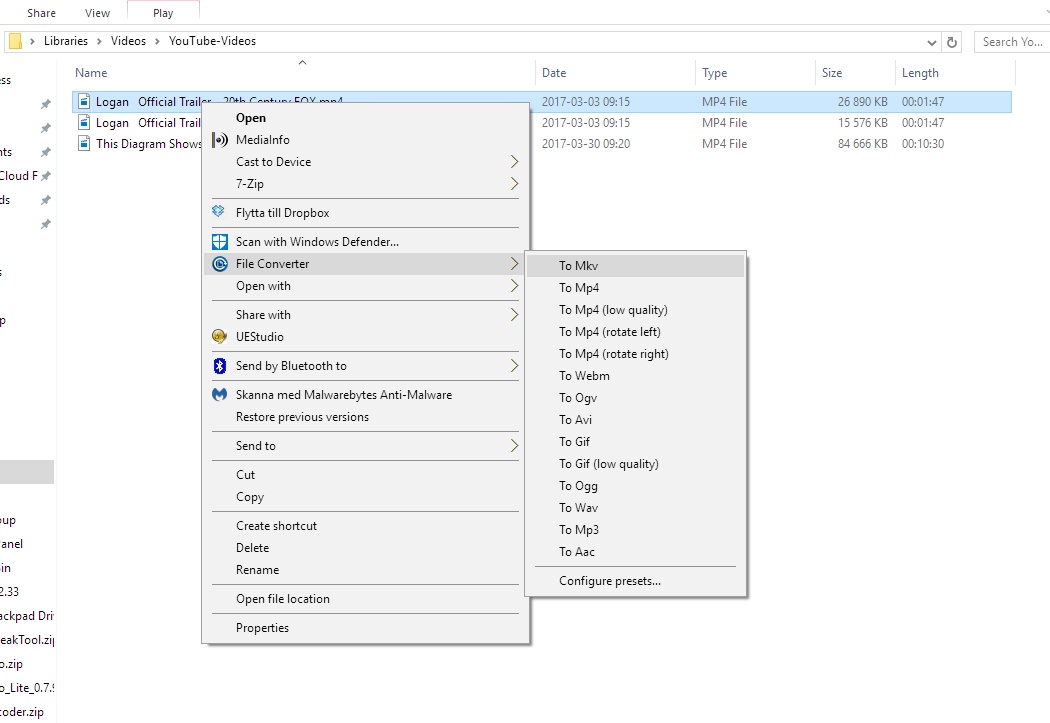The image size is (1050, 723).
Task: Sort by the Date column header
Action: coord(615,73)
